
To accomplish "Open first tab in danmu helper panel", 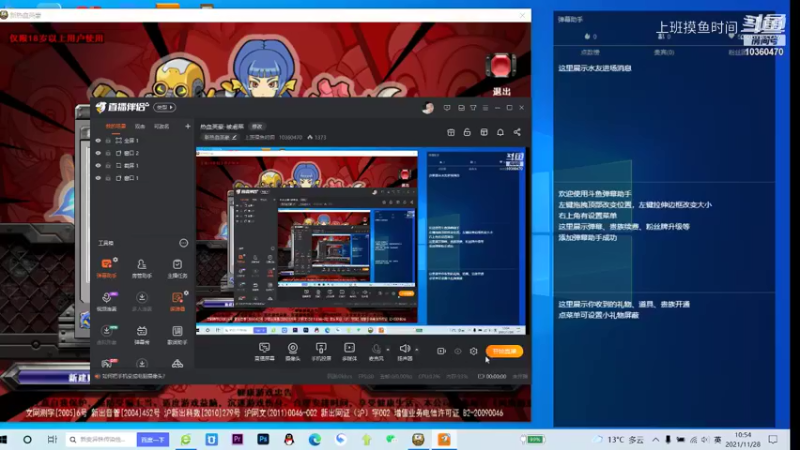I will (x=590, y=52).
